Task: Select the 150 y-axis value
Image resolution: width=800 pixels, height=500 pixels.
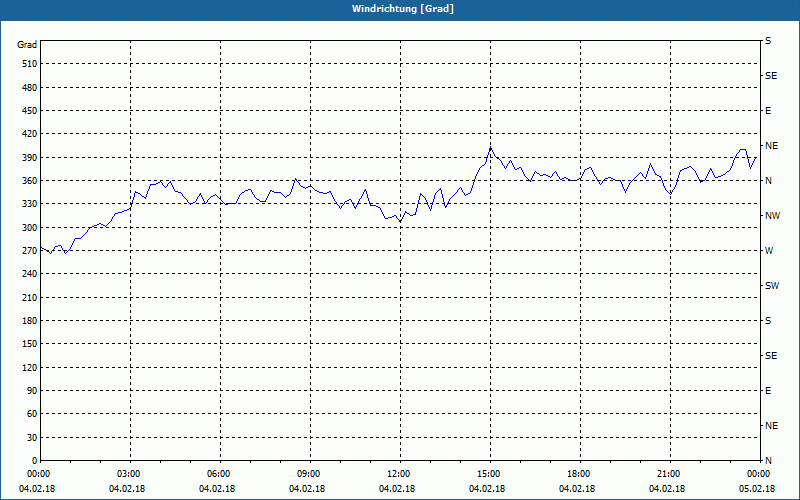Action: pyautogui.click(x=29, y=344)
